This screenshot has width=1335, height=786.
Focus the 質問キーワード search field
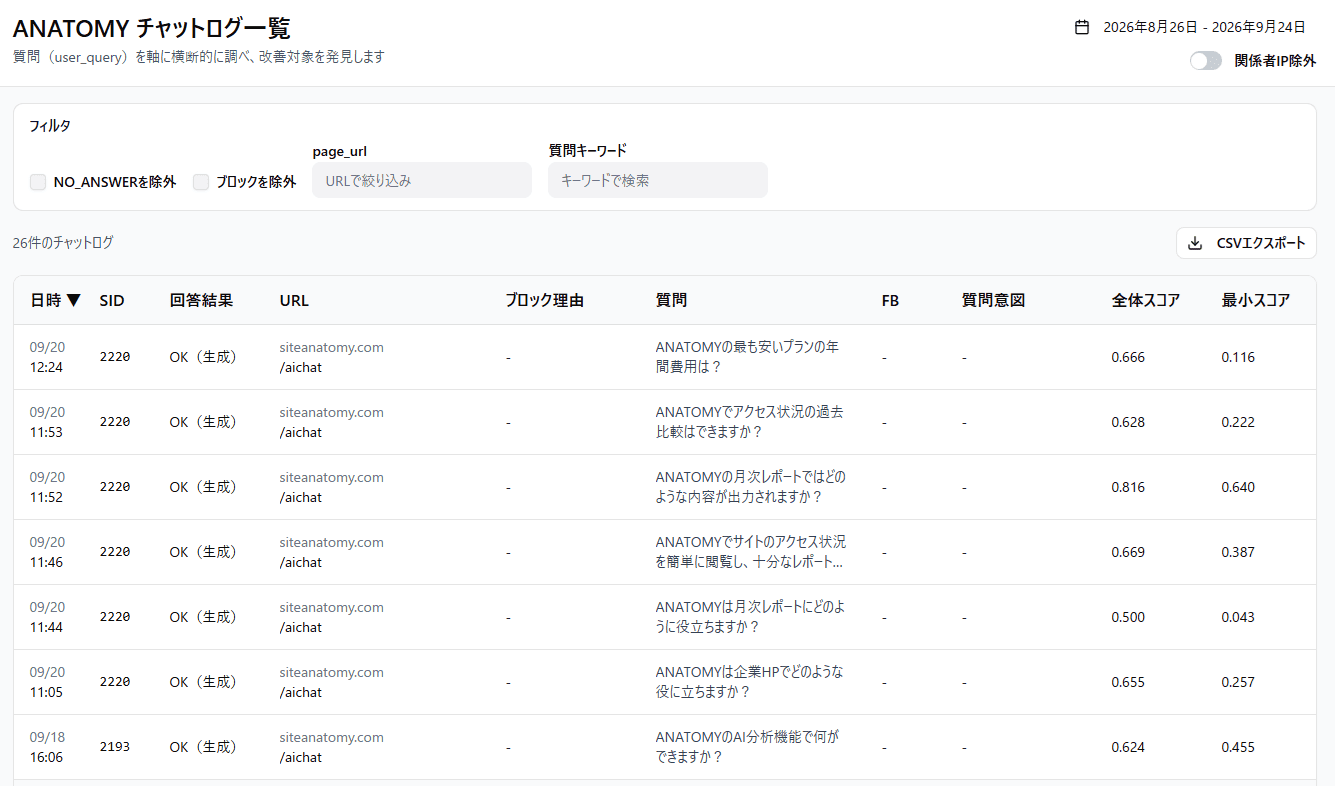(x=658, y=181)
